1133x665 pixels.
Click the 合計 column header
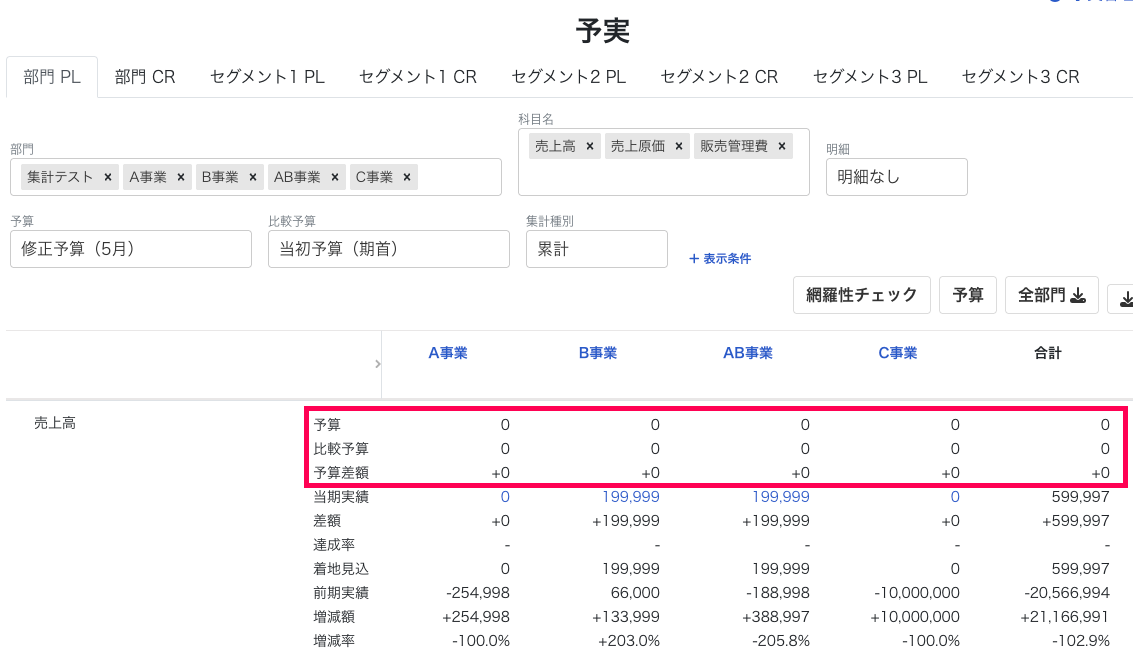(1048, 353)
